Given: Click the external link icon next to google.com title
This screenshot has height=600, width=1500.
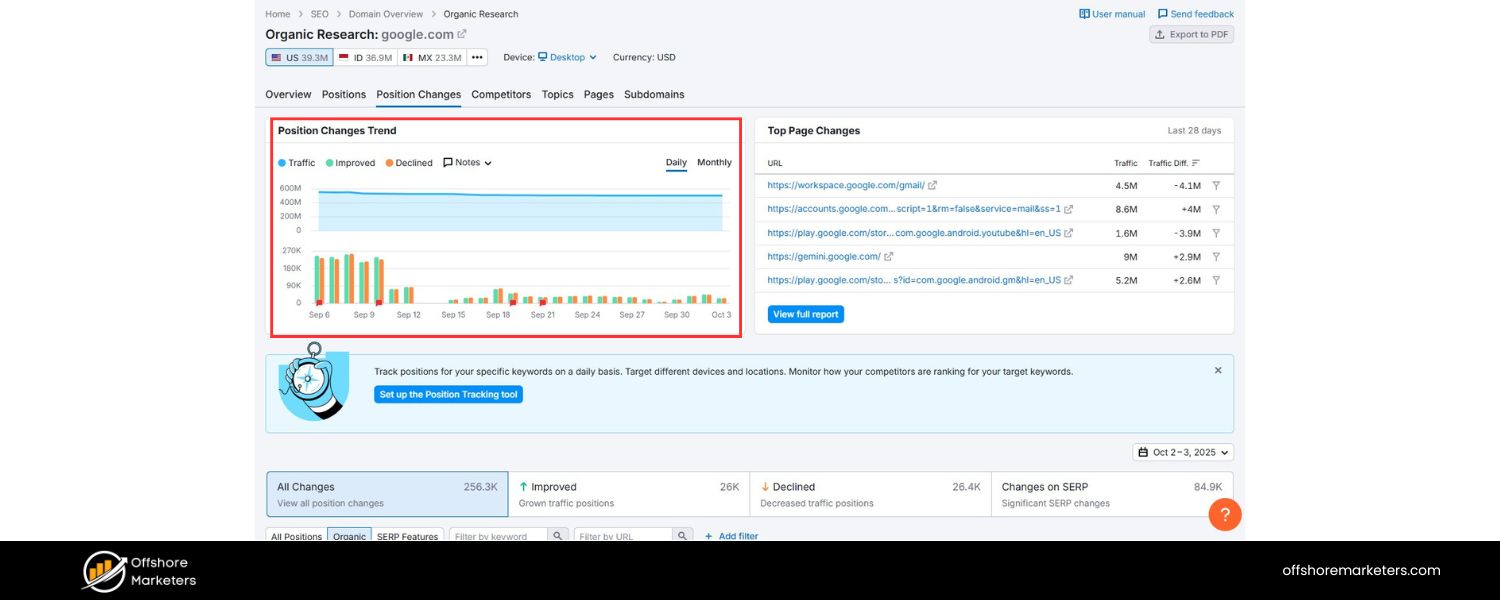Looking at the screenshot, I should (462, 34).
